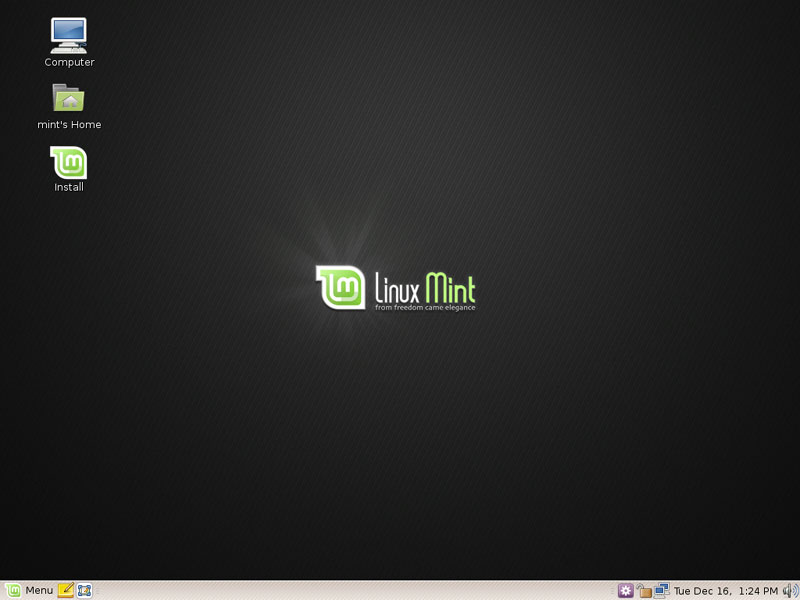
Task: Select the "mint's Home" icon label
Action: (x=69, y=124)
